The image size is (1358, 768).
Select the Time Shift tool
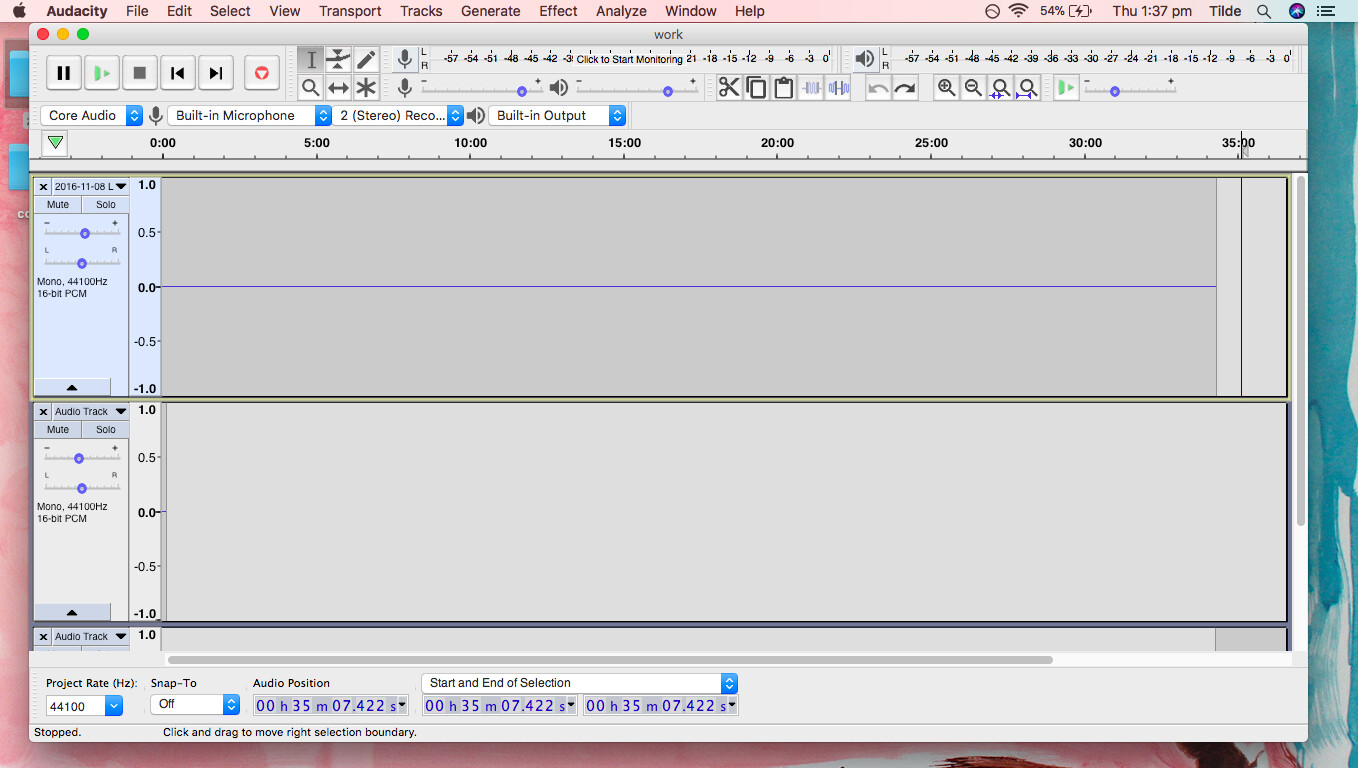tap(339, 88)
